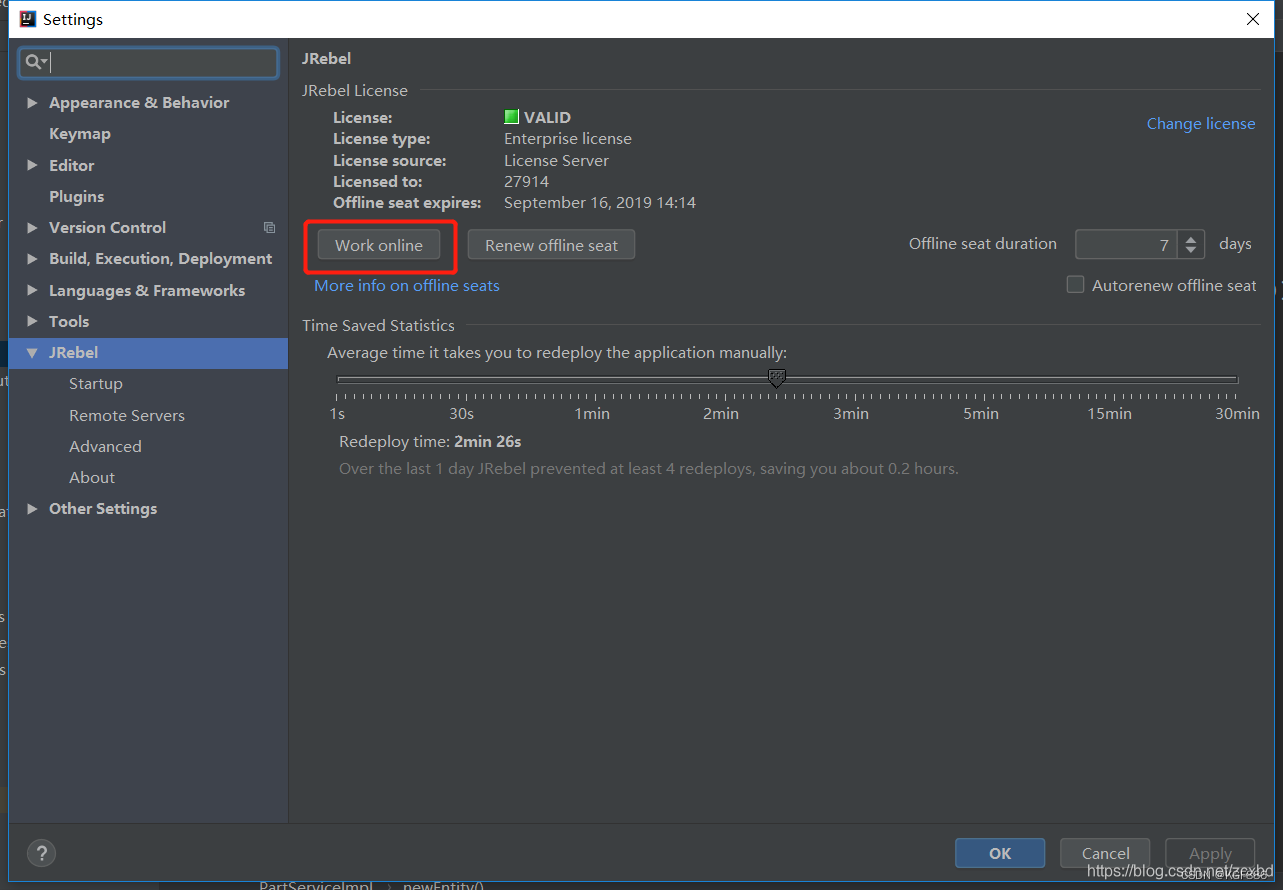This screenshot has height=890, width=1283.
Task: Click the IntelliJ logo in title bar
Action: click(28, 19)
